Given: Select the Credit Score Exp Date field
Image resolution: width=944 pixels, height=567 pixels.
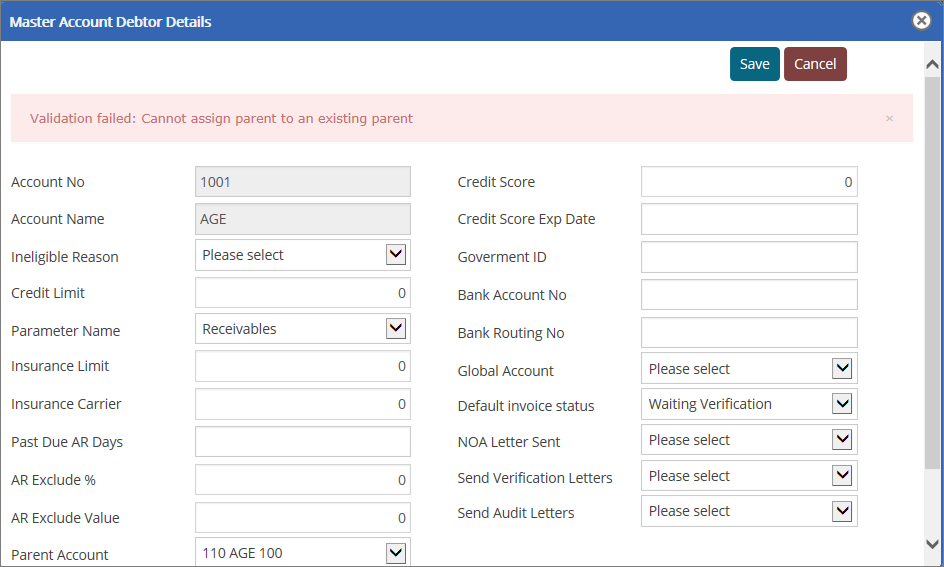Looking at the screenshot, I should click(x=748, y=219).
